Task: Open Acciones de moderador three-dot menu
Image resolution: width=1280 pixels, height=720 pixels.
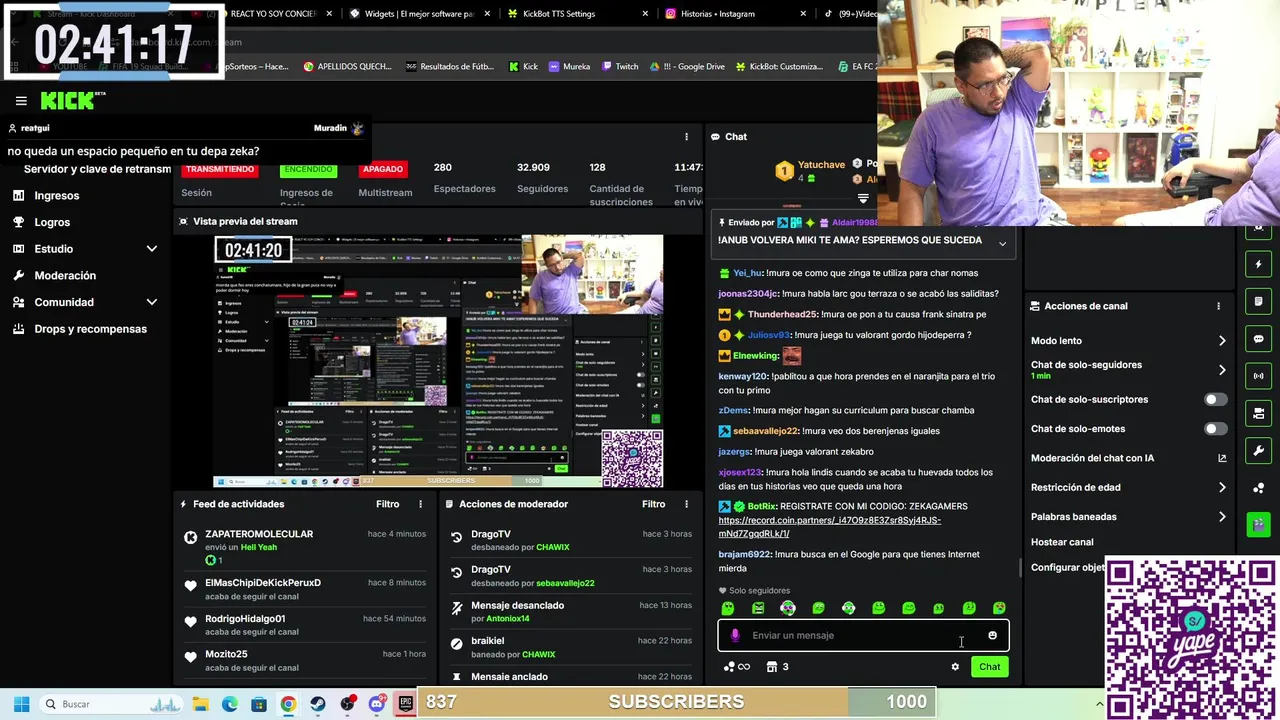Action: tap(686, 505)
